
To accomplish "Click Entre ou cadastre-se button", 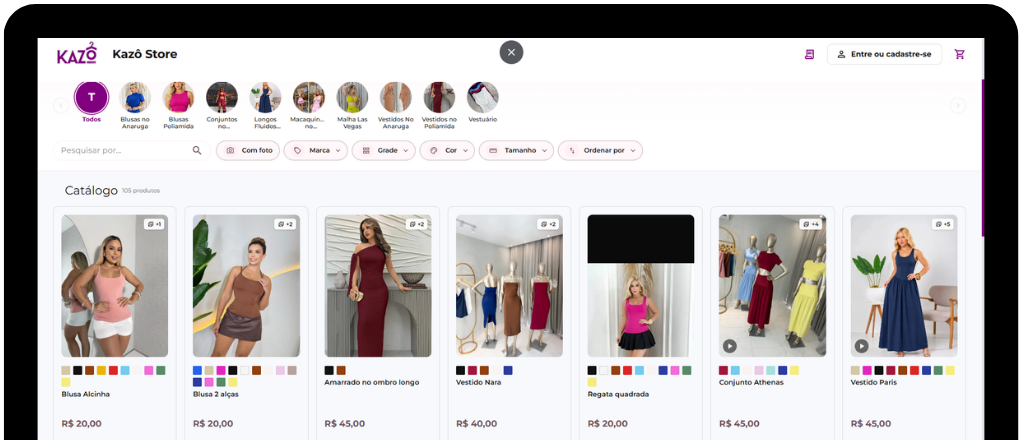I will pos(884,54).
